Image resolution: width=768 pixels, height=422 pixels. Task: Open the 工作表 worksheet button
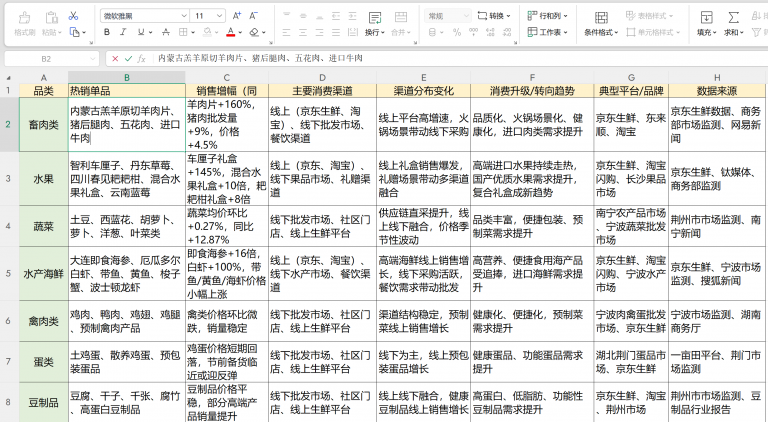click(x=547, y=32)
